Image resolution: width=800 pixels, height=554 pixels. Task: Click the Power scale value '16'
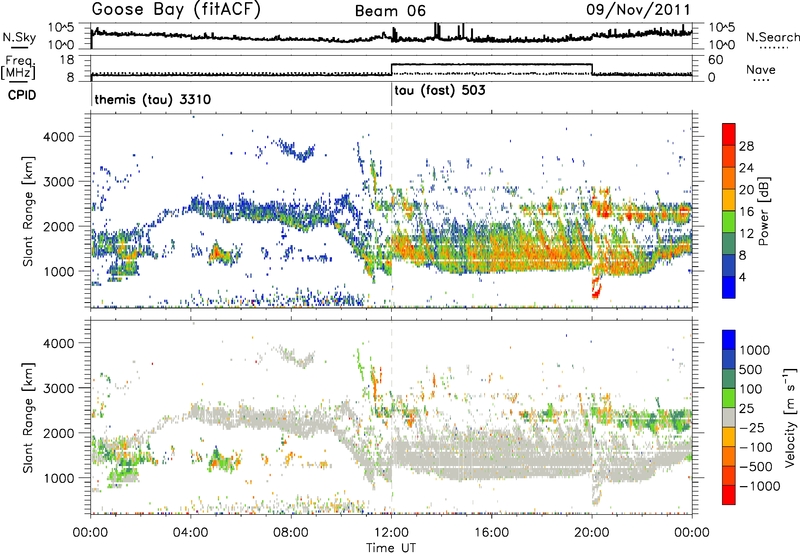pyautogui.click(x=746, y=212)
